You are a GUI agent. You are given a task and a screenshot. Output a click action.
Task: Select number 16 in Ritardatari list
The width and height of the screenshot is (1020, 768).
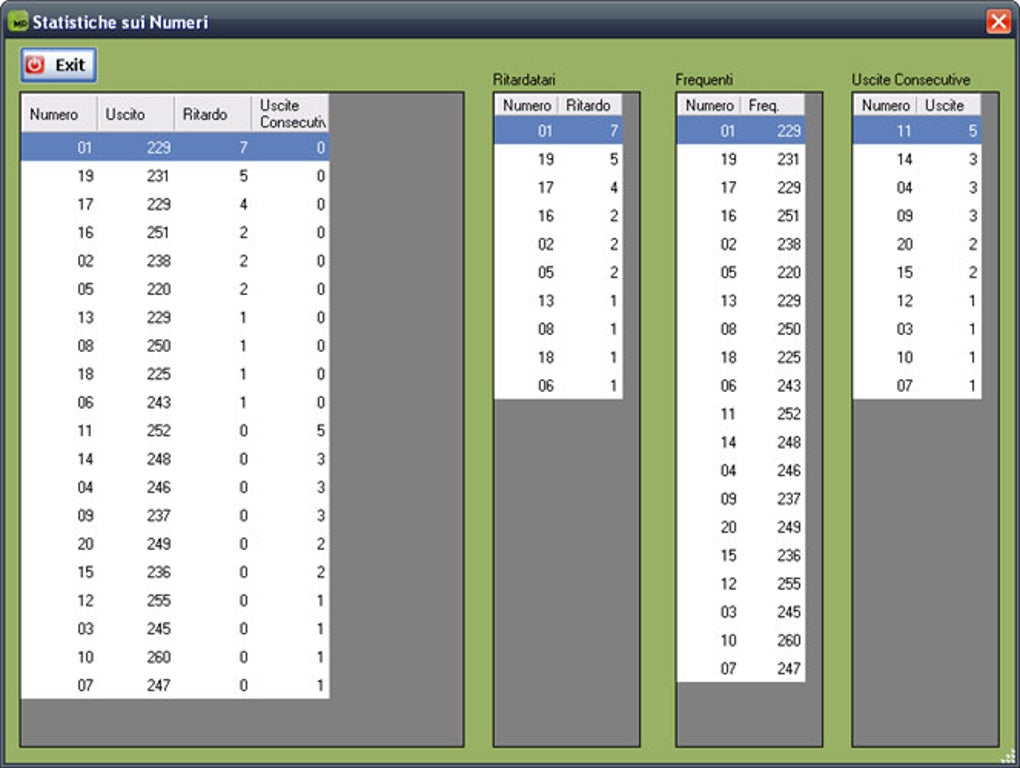pos(558,216)
